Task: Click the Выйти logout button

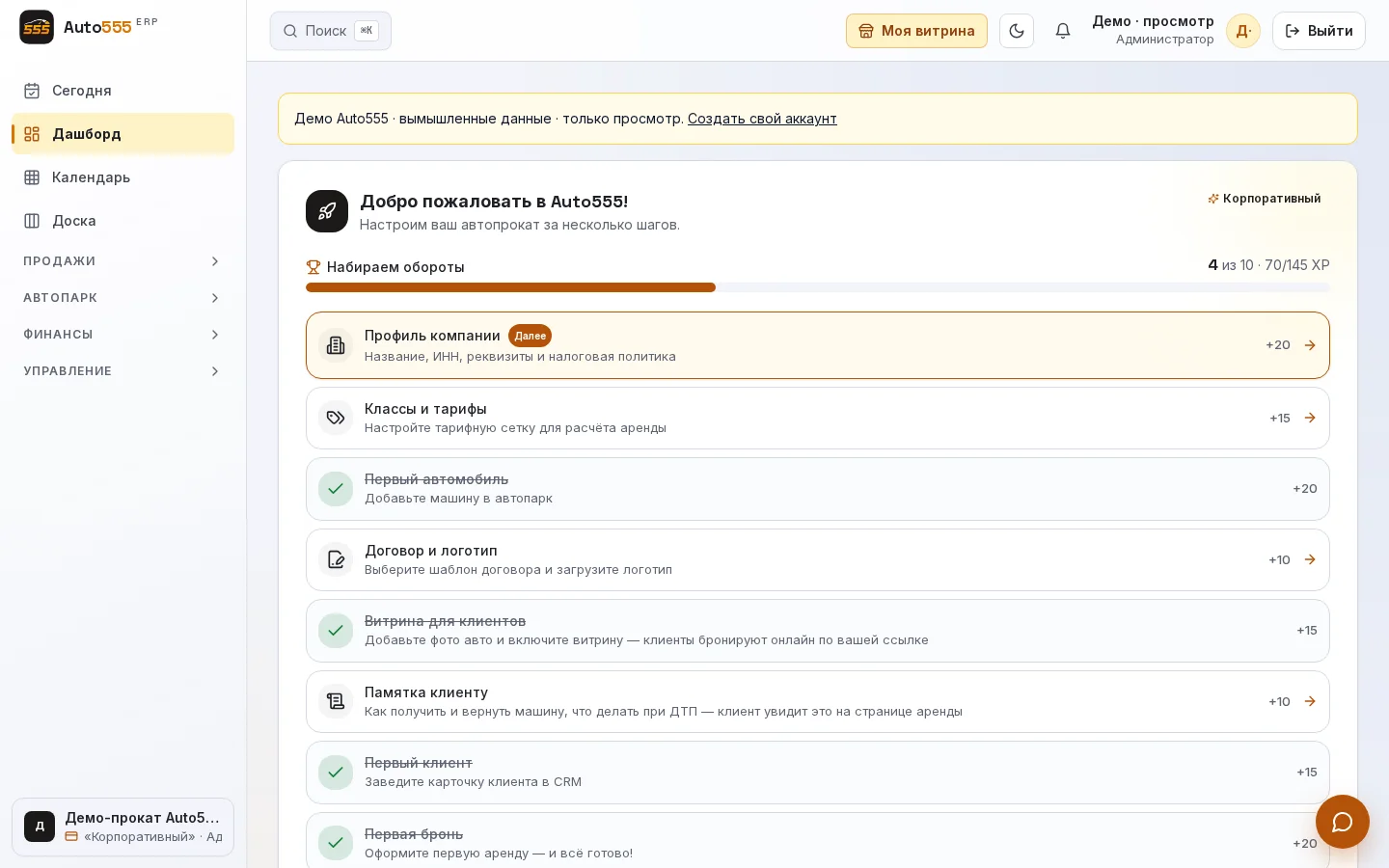Action: pos(1319,31)
